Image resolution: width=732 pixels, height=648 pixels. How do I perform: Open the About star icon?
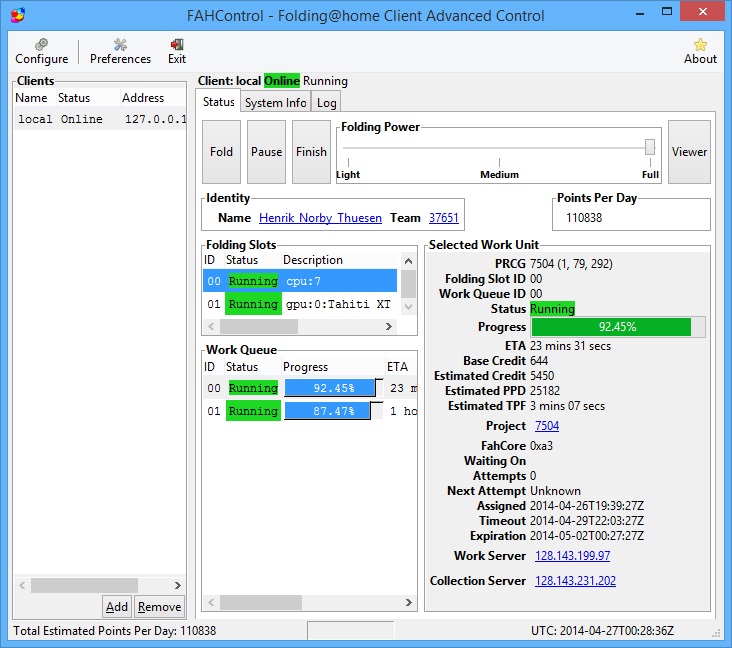pyautogui.click(x=700, y=51)
